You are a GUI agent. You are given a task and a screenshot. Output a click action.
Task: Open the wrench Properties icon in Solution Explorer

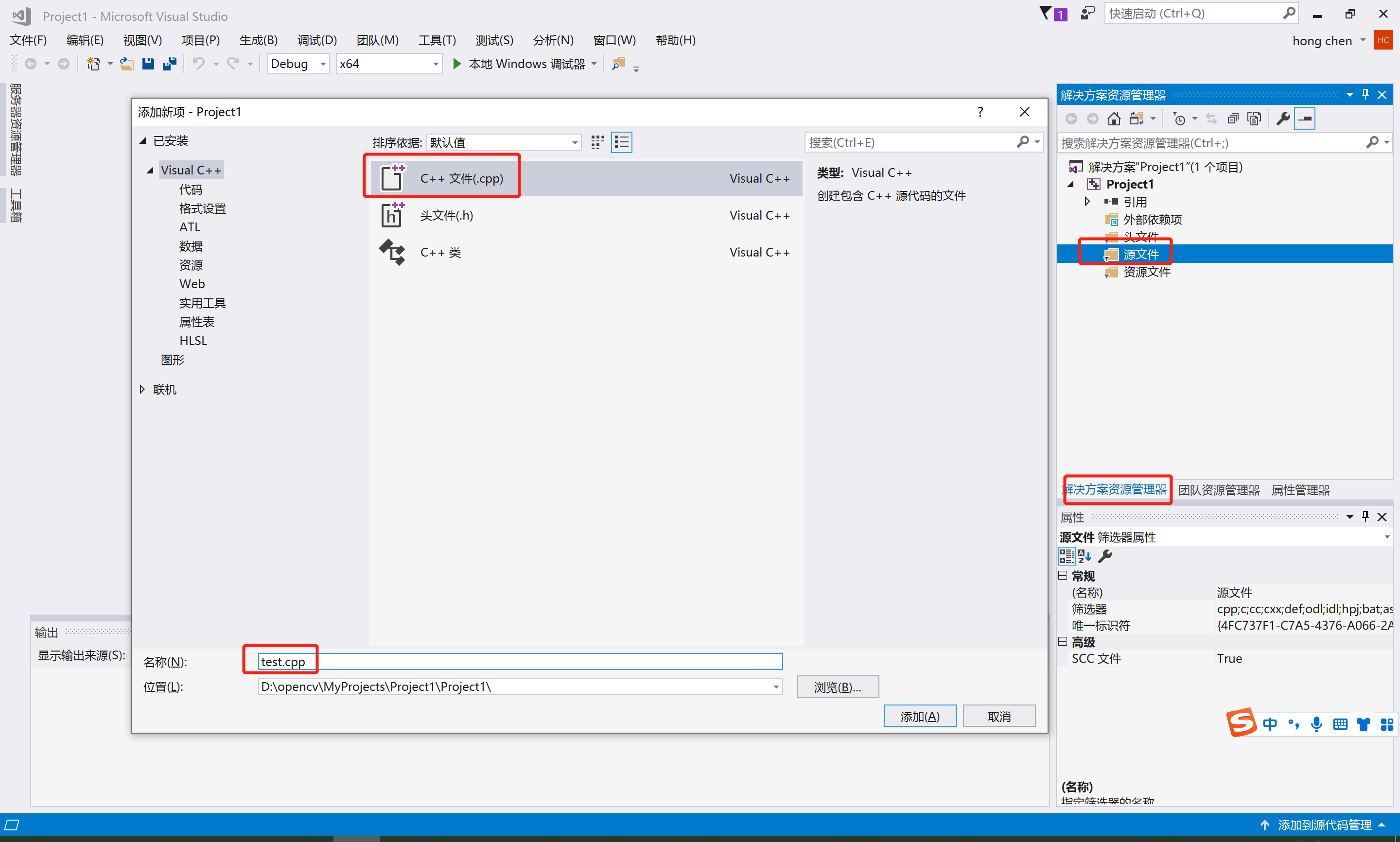1282,119
